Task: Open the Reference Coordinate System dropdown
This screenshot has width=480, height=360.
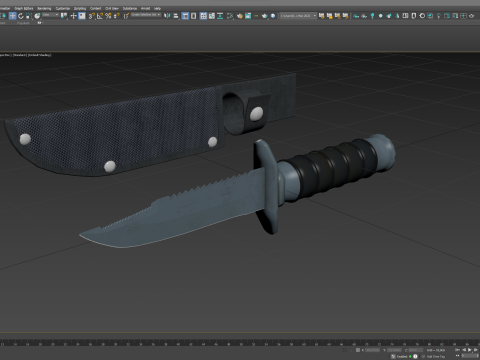Action: click(x=51, y=15)
